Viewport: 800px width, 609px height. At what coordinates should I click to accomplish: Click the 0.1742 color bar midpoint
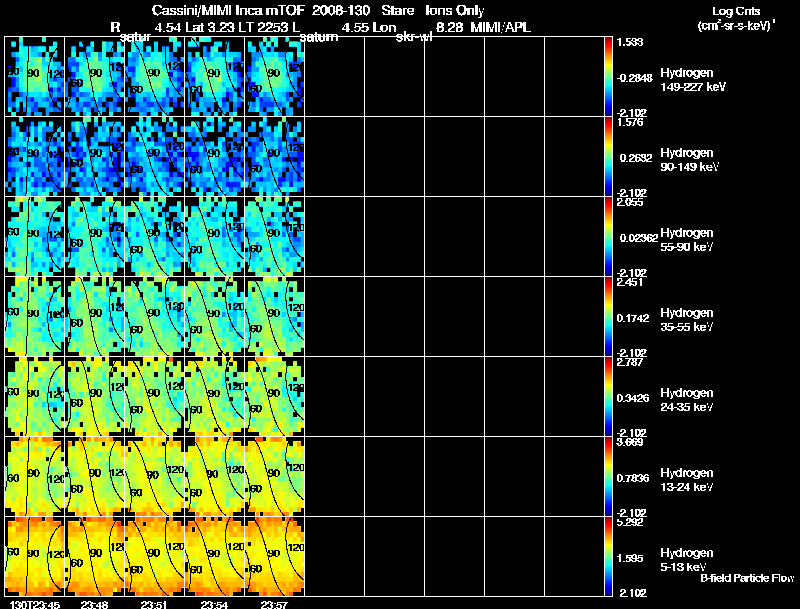[633, 318]
